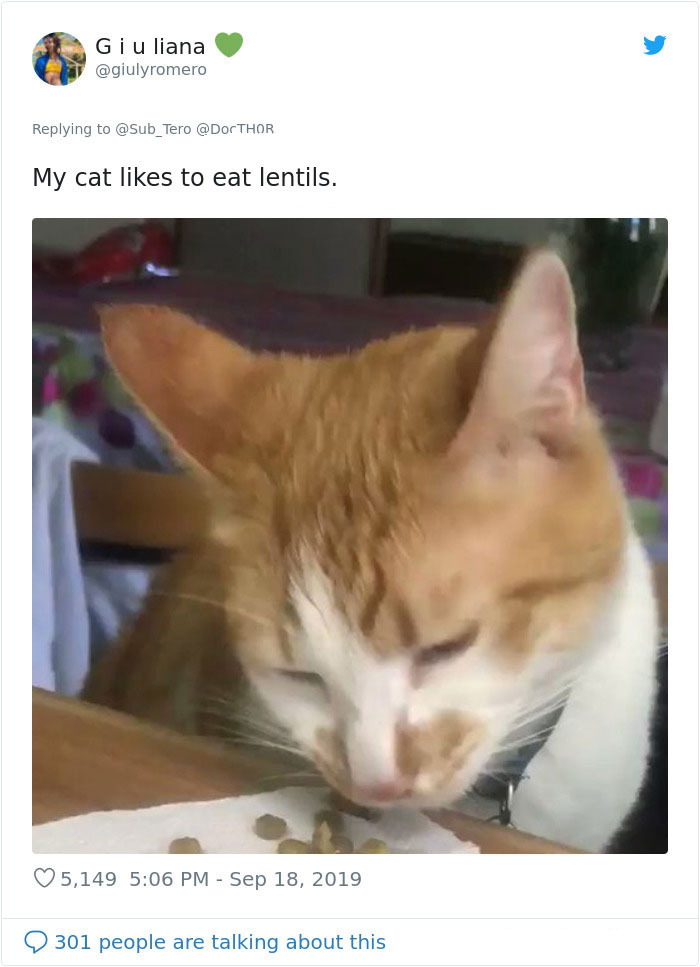This screenshot has width=700, height=967.
Task: Like the tweet with the heart icon
Action: [x=44, y=878]
